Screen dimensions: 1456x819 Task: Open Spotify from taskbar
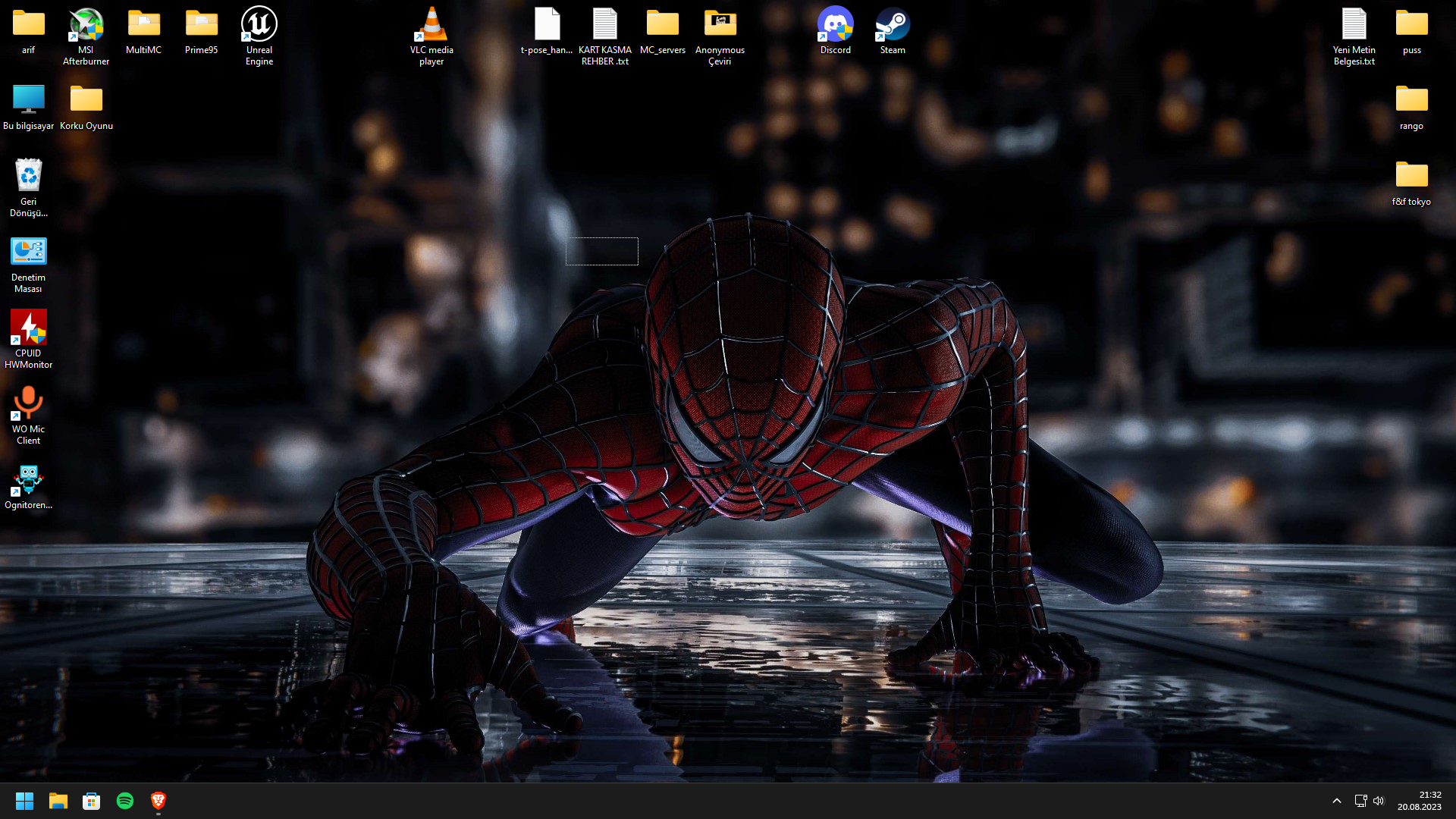125,801
